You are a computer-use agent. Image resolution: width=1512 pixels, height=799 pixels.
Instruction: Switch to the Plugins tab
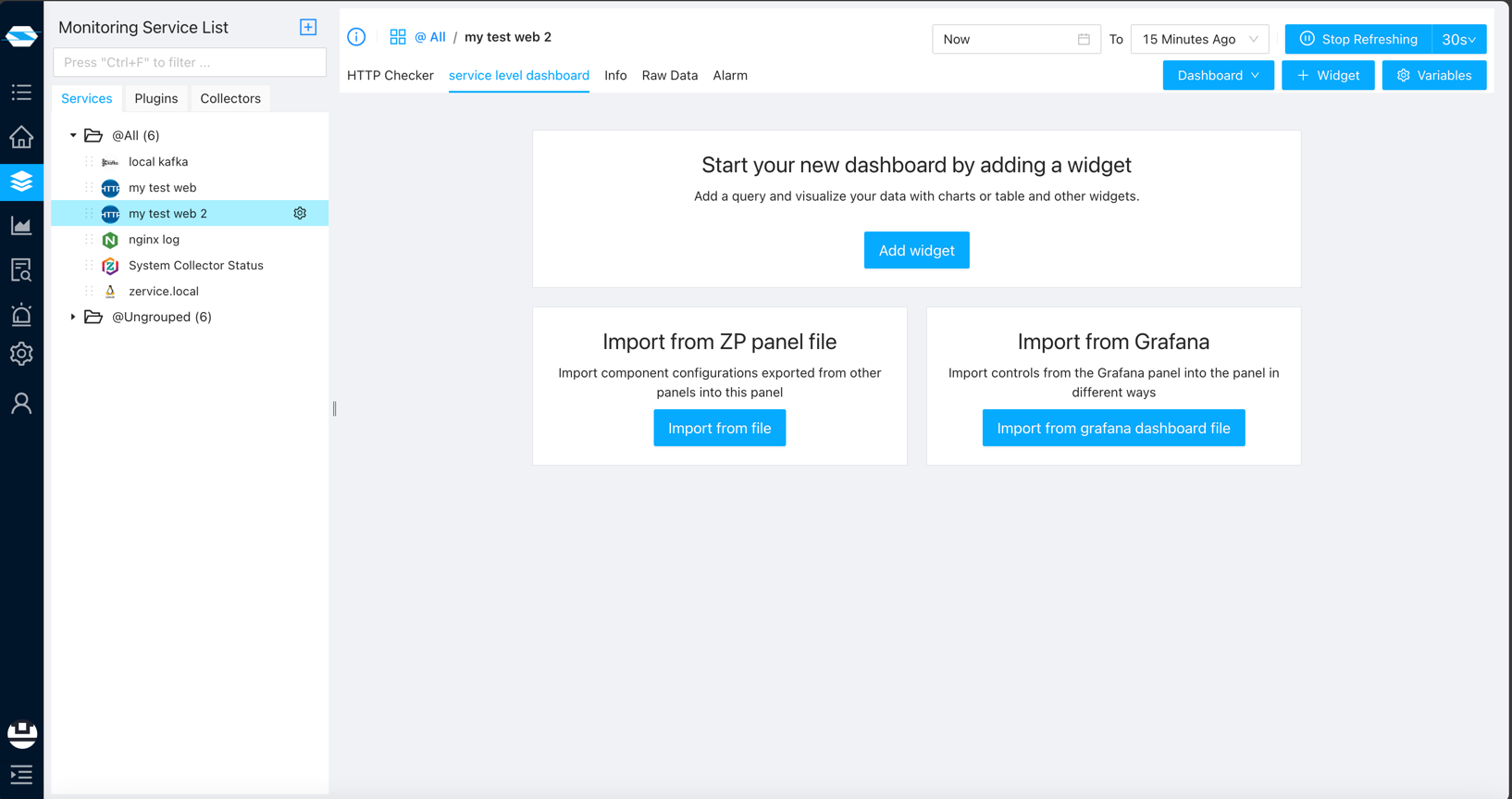(155, 98)
